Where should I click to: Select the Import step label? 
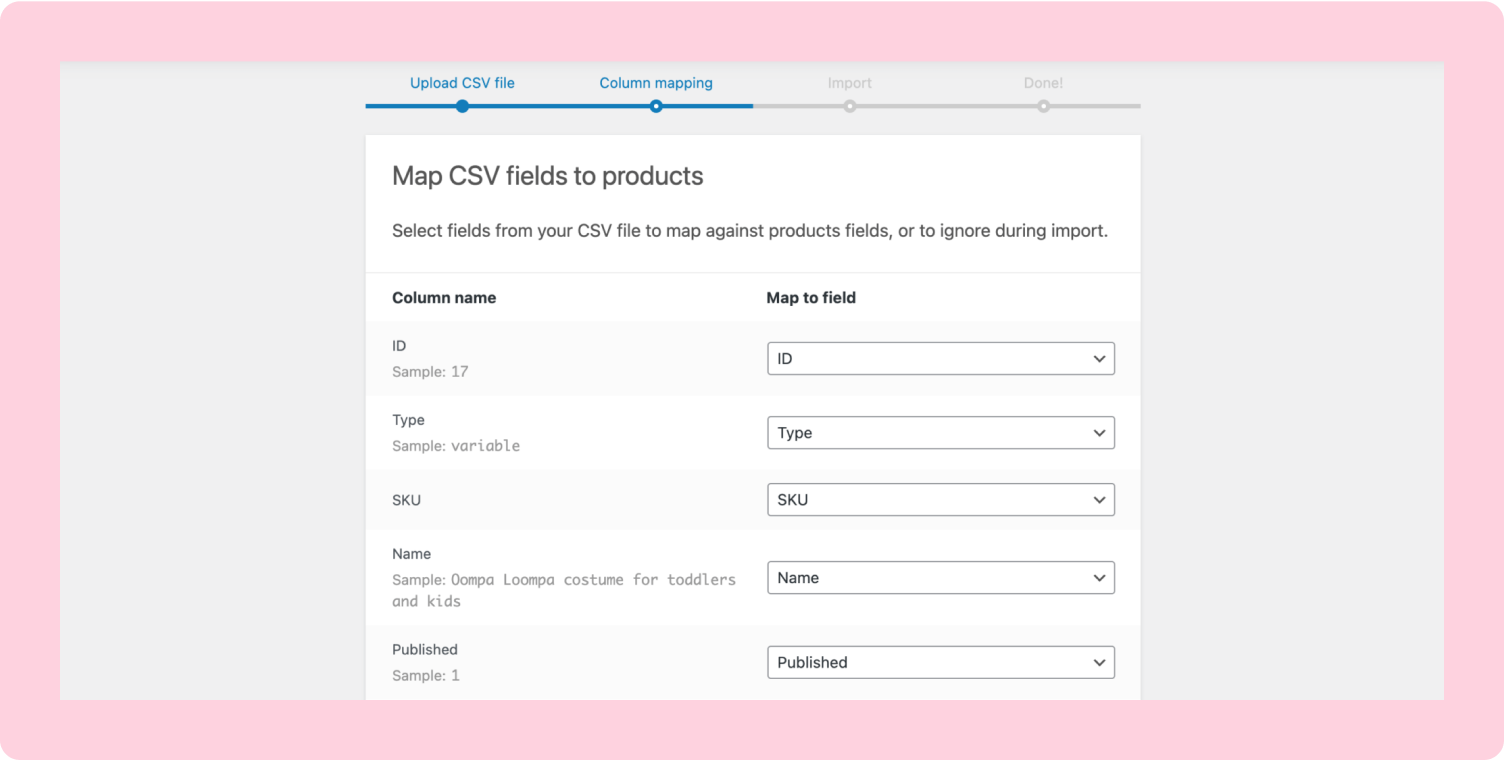tap(849, 83)
